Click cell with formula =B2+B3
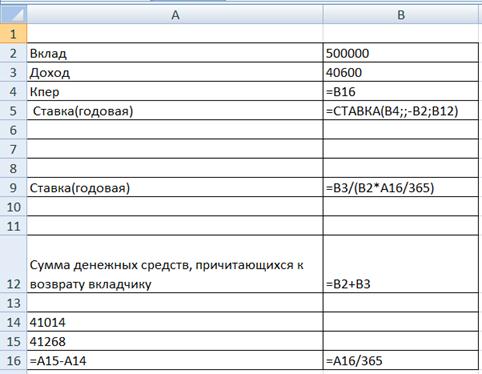482x374 pixels. [x=401, y=264]
